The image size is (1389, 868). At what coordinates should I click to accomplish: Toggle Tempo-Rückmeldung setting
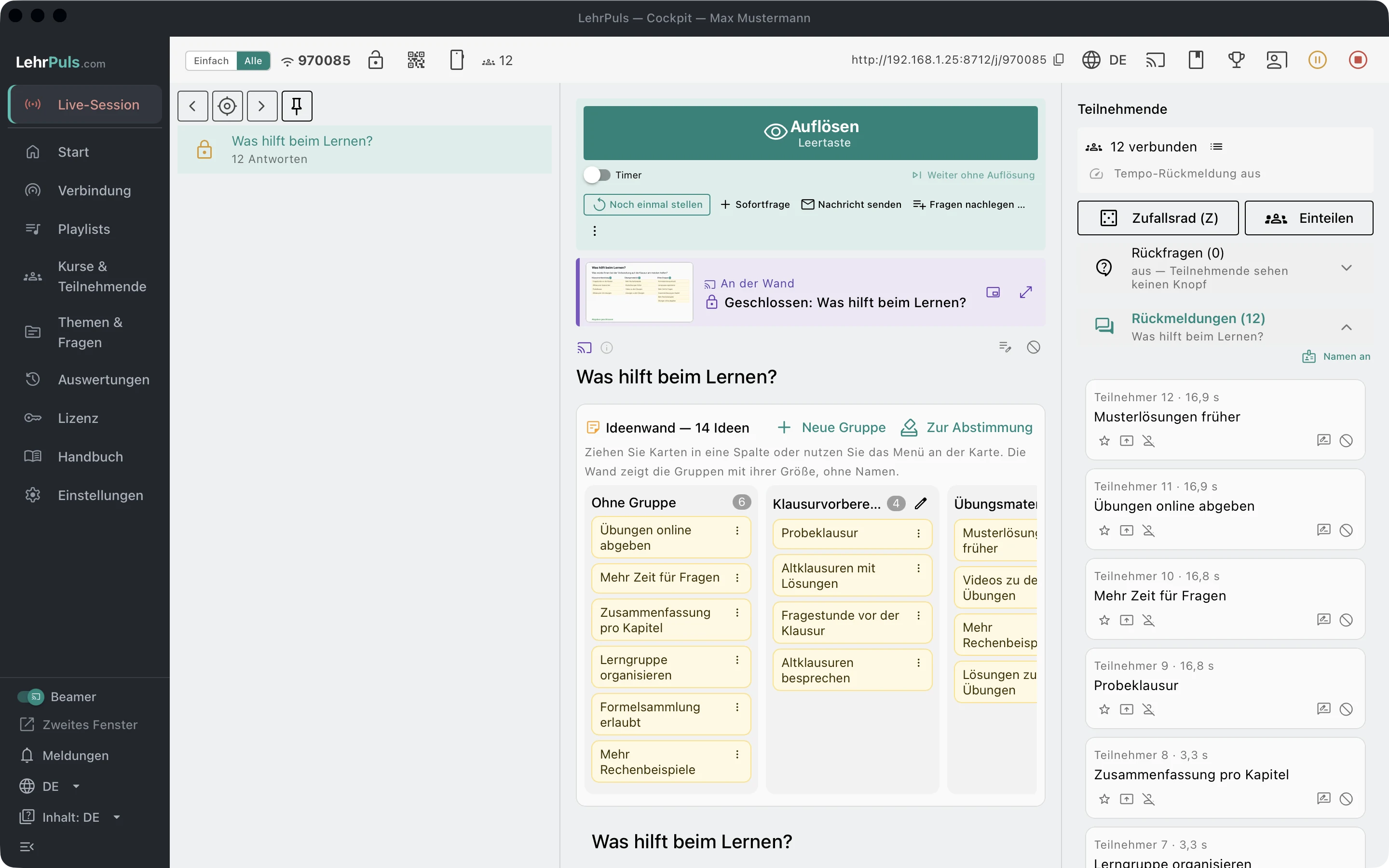tap(1175, 174)
